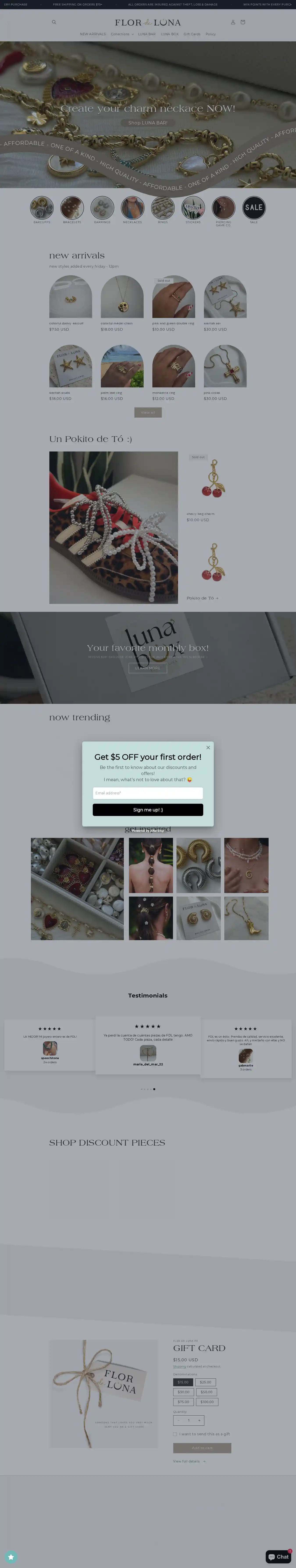Focus the Email address field
Image resolution: width=296 pixels, height=1568 pixels.
[148, 793]
